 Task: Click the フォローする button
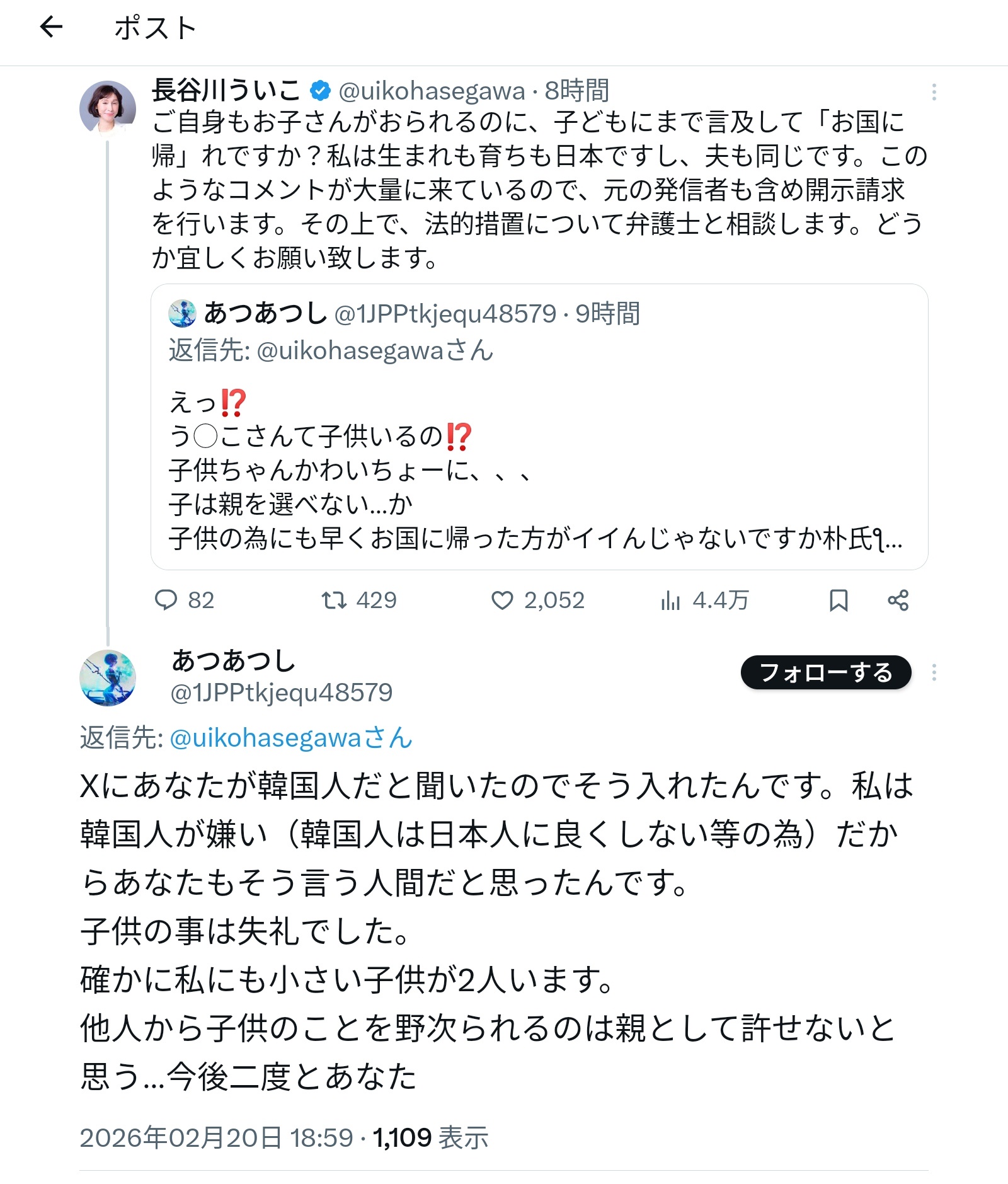click(x=826, y=672)
